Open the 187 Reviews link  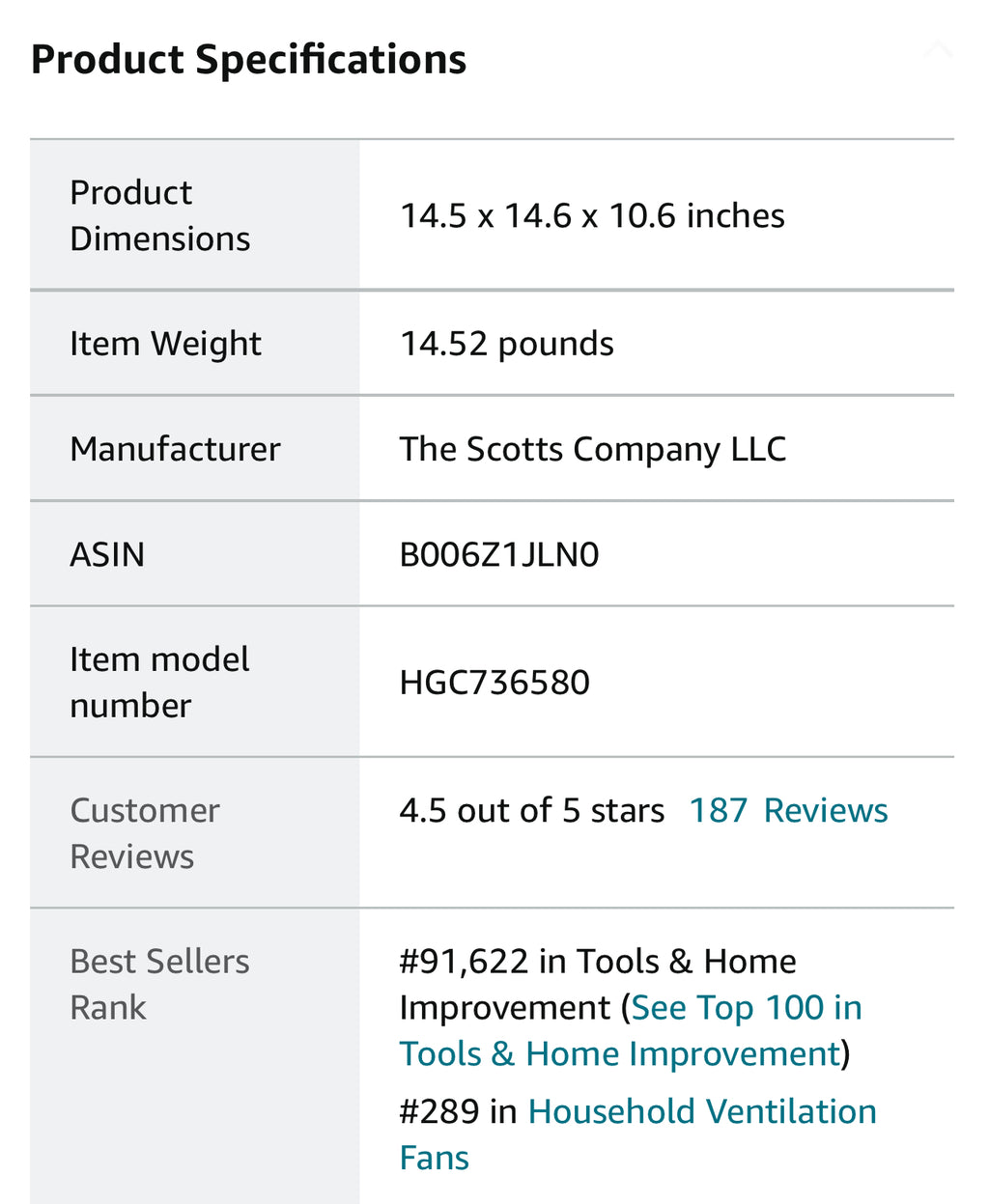(788, 811)
